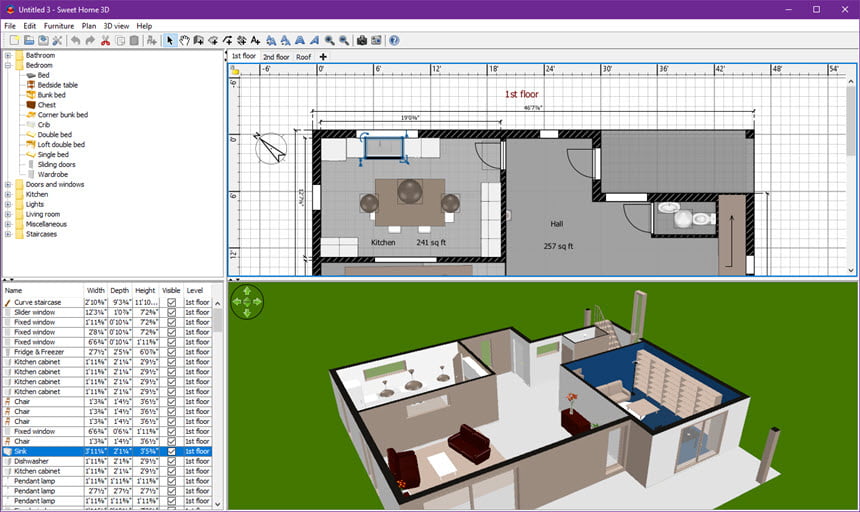Expand the Miscellaneous category
Screen dimensions: 860x512
tap(8, 224)
